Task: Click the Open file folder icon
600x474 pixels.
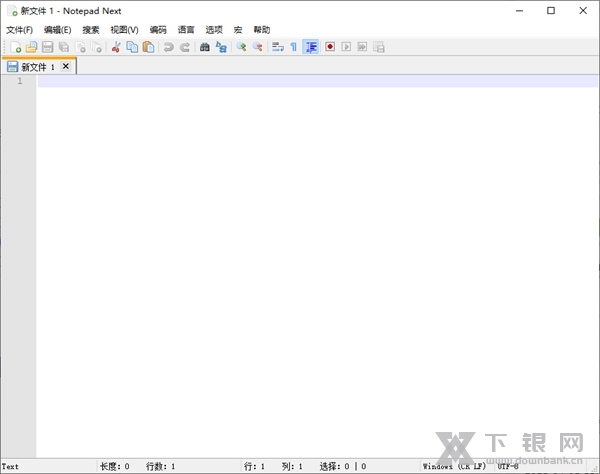Action: click(x=31, y=47)
